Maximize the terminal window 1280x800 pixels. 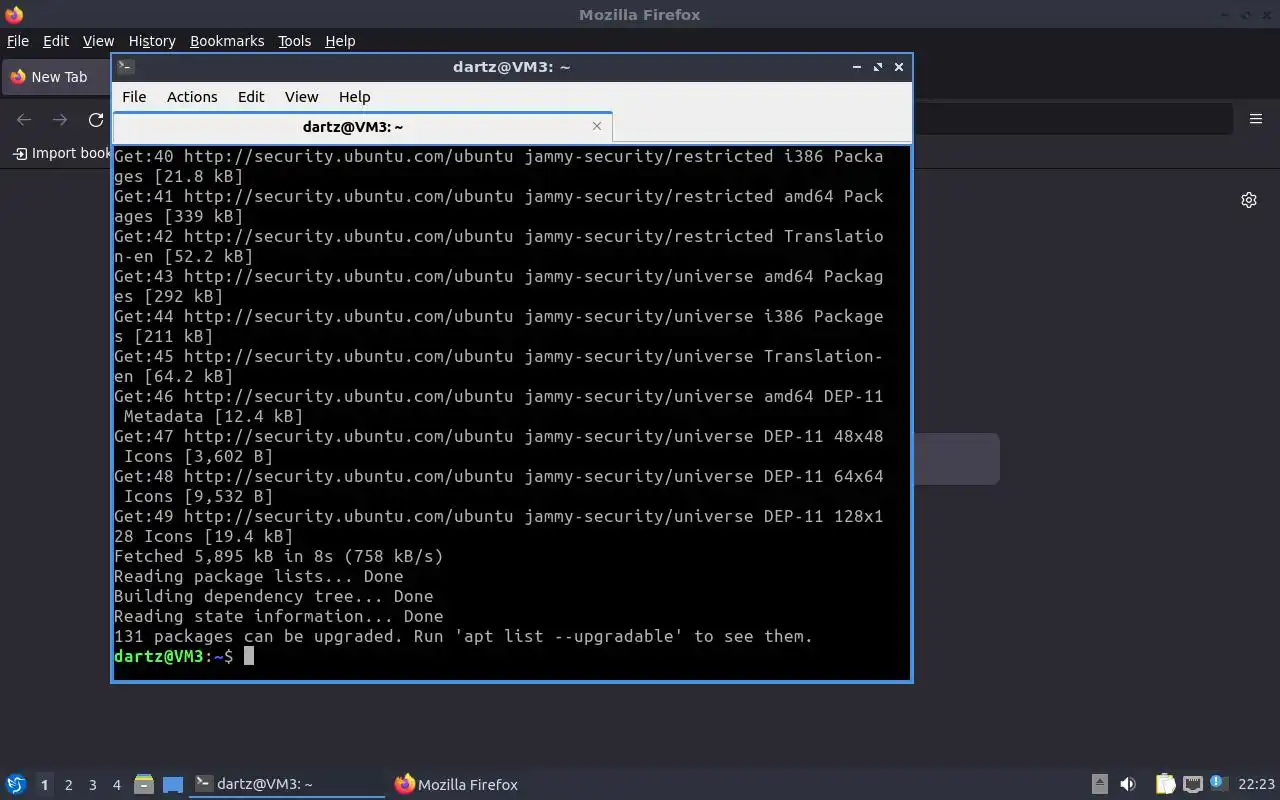coord(878,67)
